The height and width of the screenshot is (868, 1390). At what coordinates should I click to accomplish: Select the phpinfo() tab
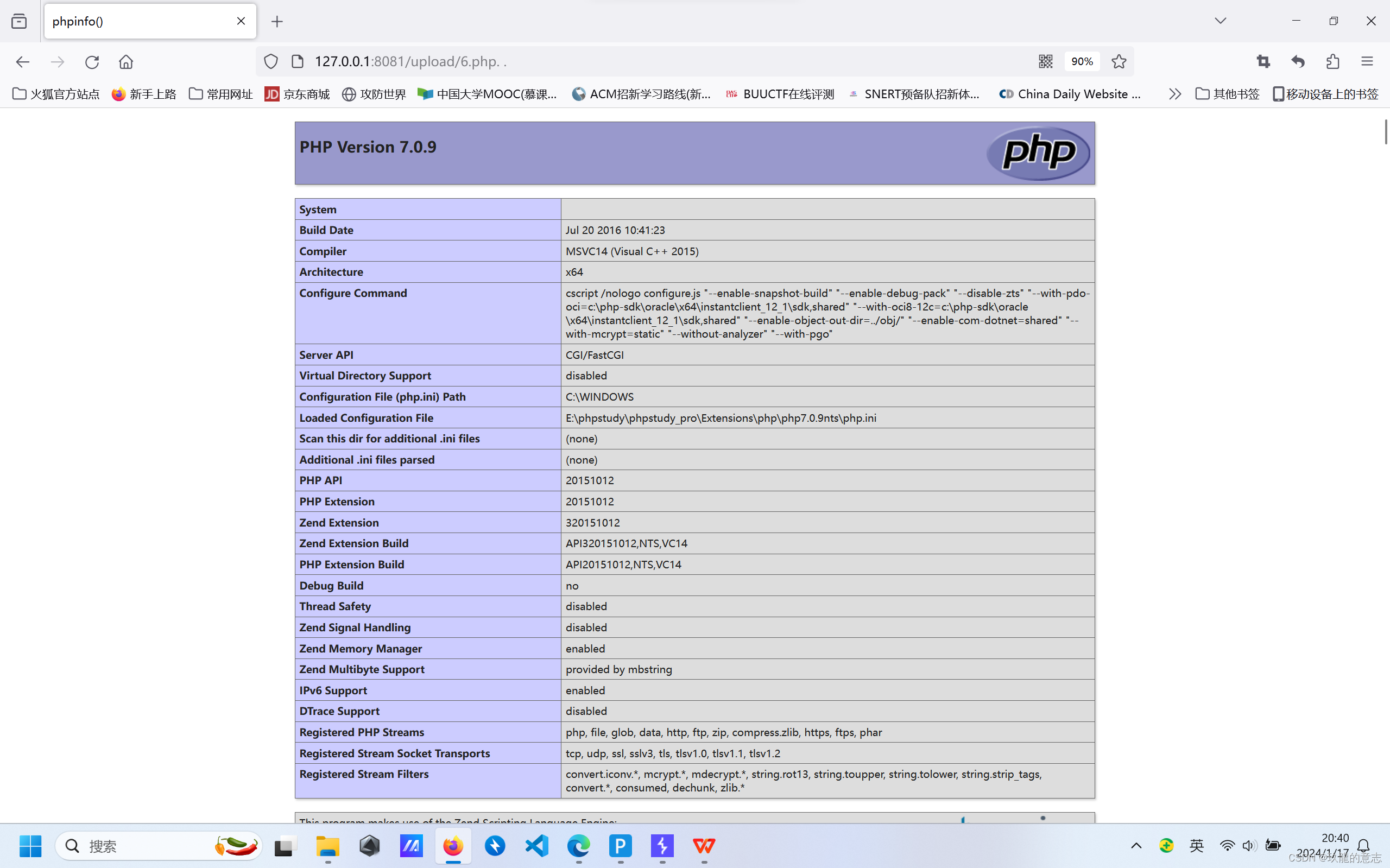pos(150,21)
